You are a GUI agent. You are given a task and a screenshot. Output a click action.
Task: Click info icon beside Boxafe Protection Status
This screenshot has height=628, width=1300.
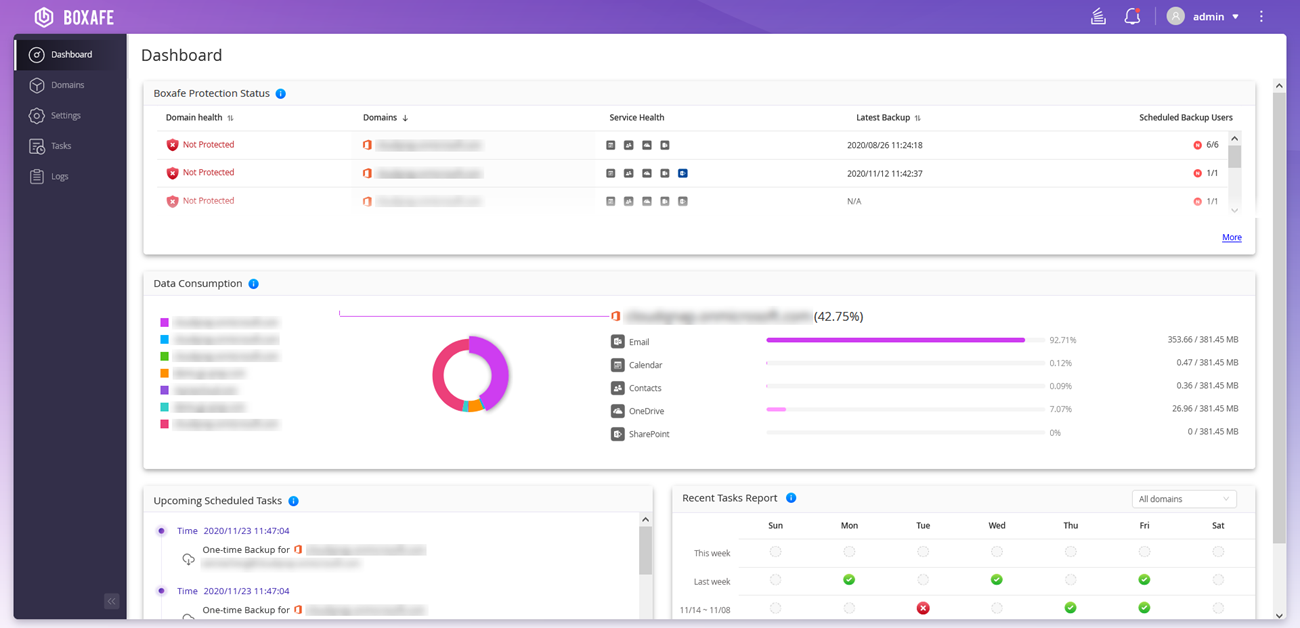281,94
